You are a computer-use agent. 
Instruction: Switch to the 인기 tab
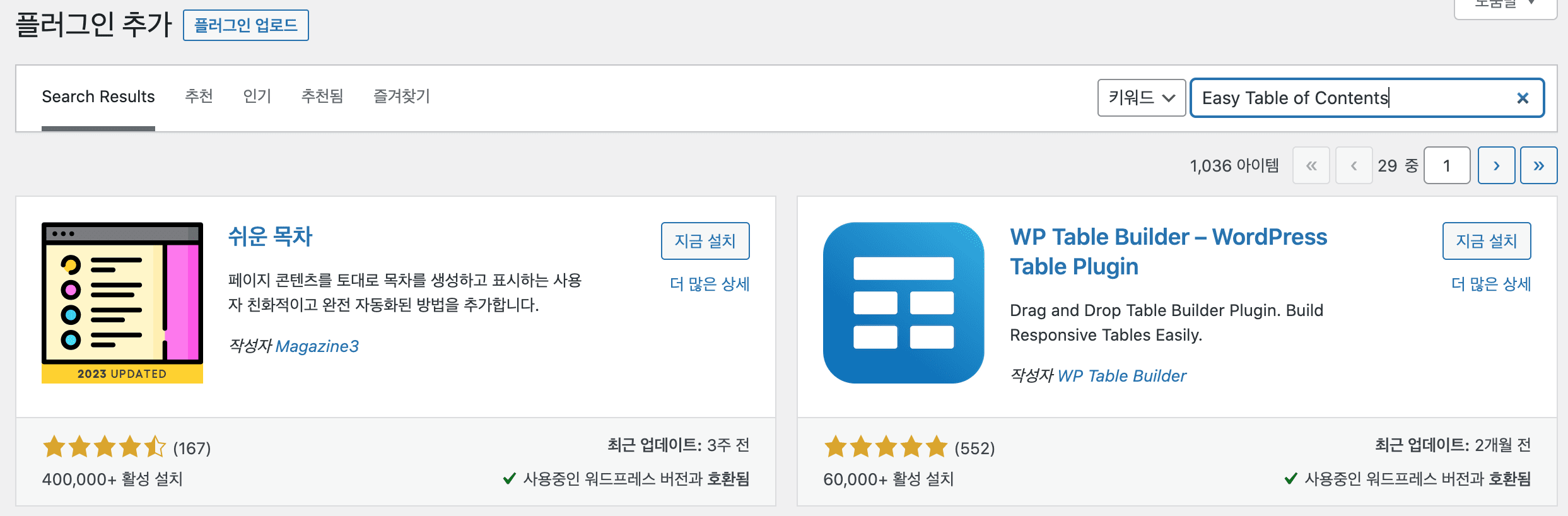[x=257, y=97]
